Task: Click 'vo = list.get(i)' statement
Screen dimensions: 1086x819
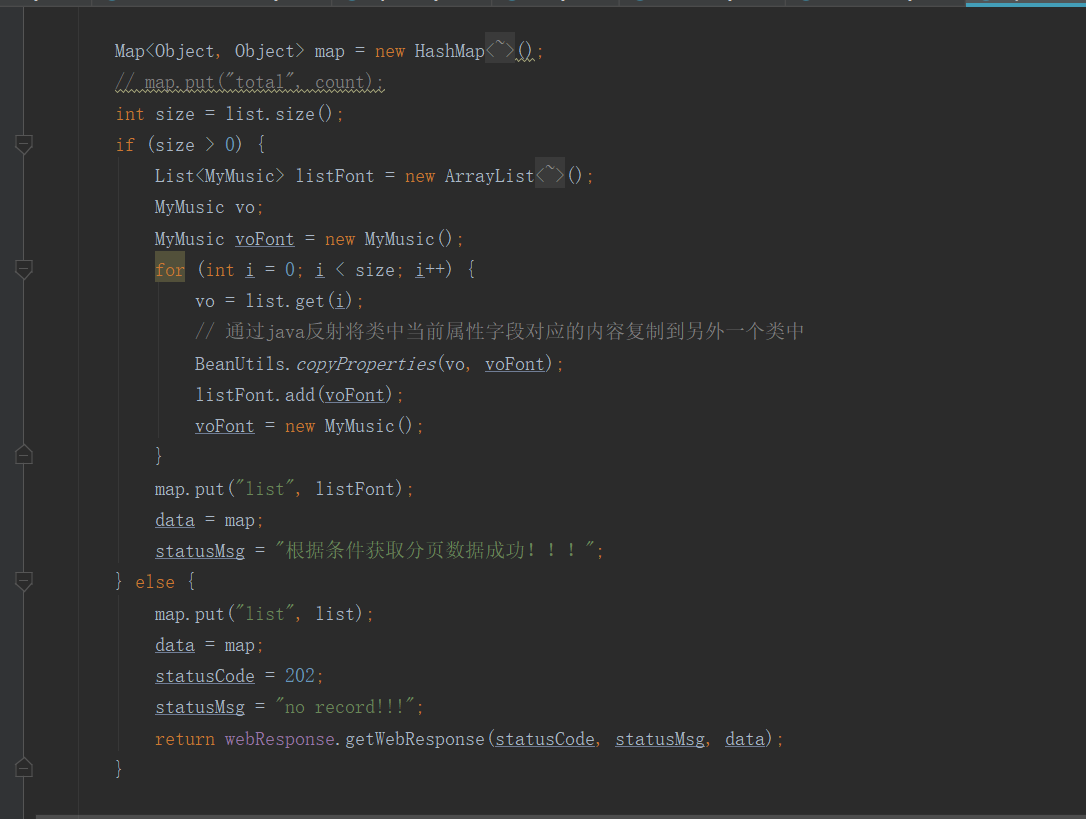Action: click(279, 301)
